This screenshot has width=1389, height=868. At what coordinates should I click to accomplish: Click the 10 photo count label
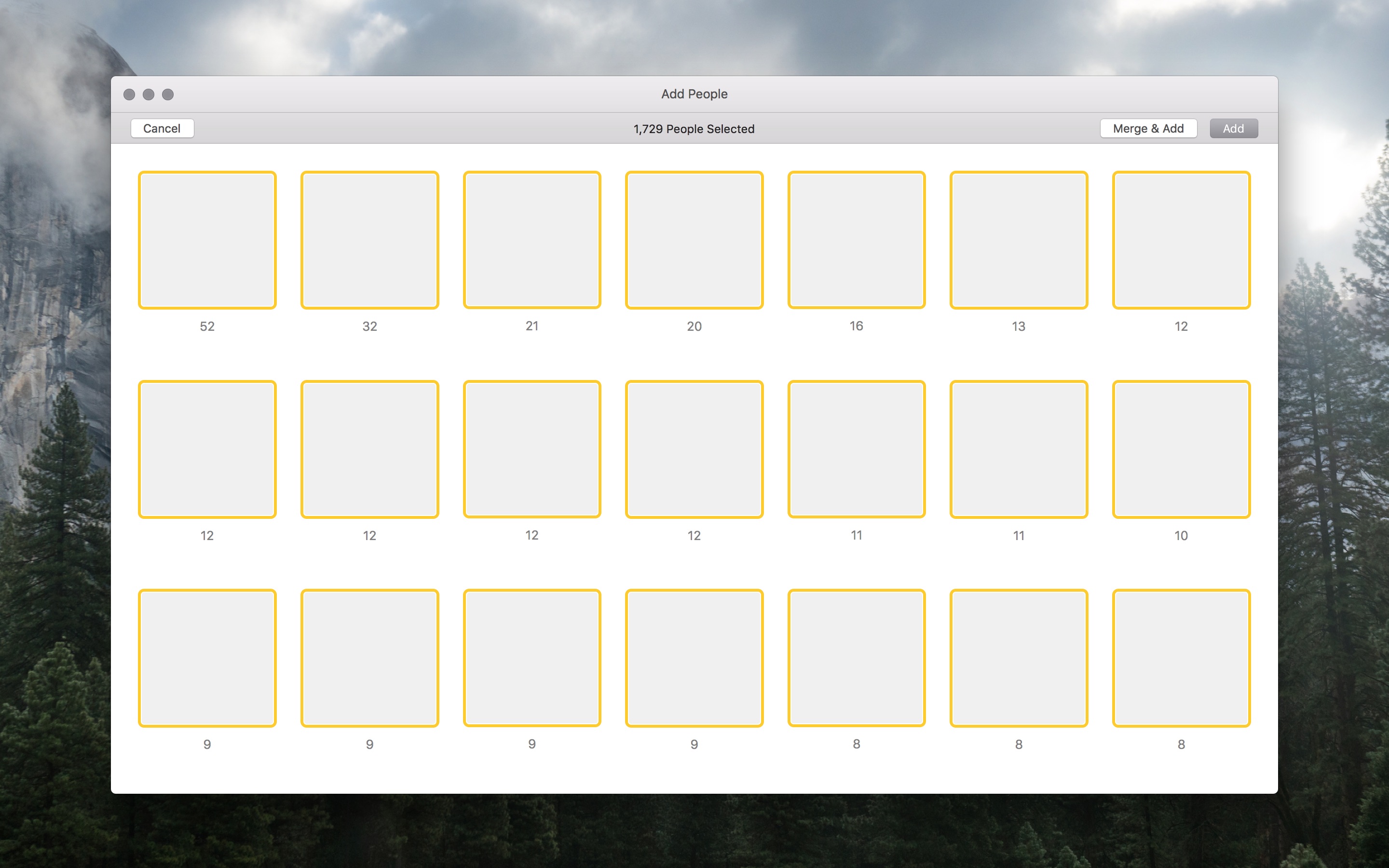1181,536
